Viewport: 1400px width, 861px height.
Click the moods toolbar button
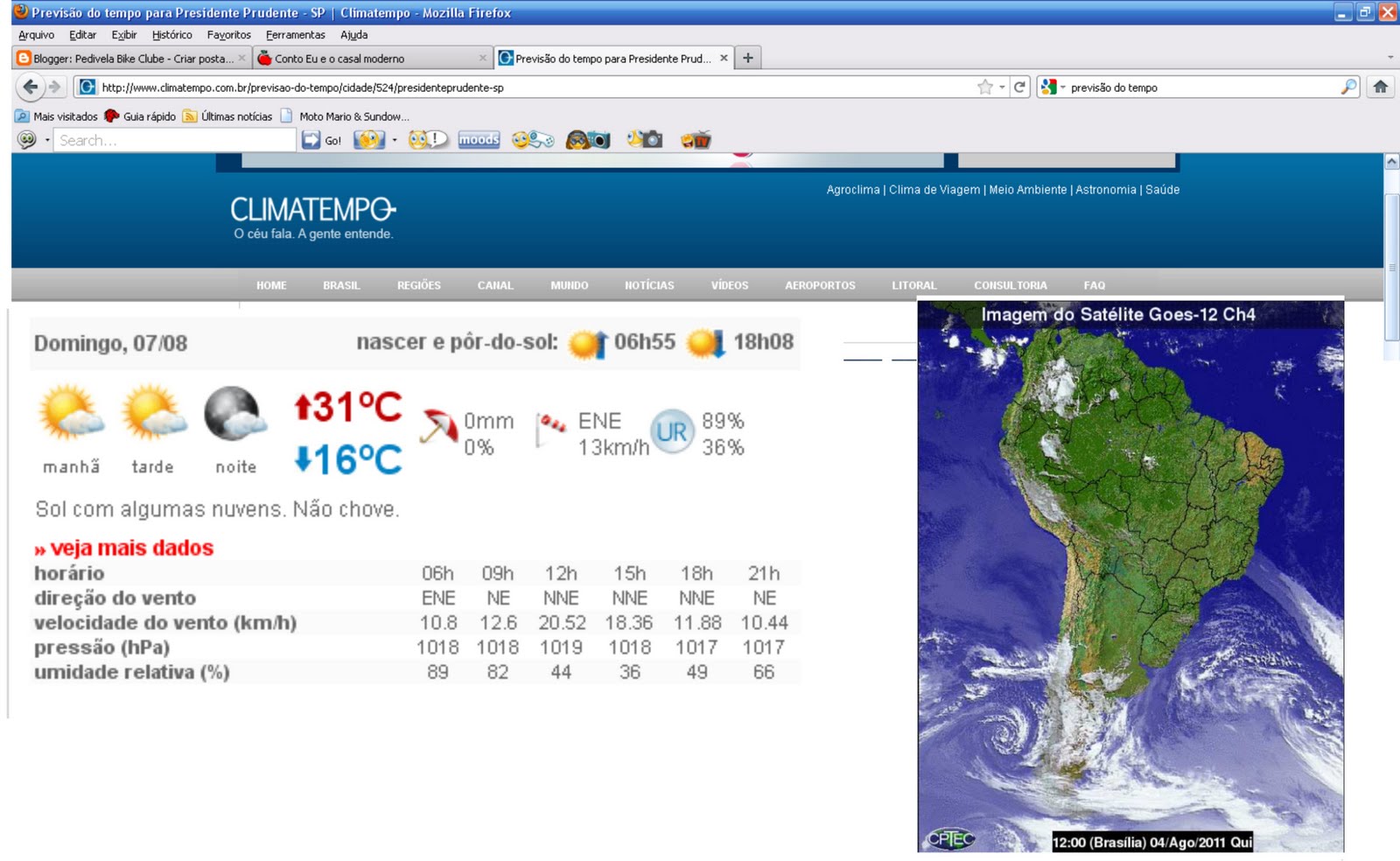coord(479,140)
